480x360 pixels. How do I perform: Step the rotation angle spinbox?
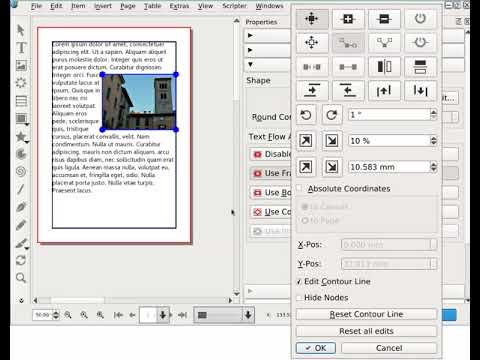[x=433, y=115]
